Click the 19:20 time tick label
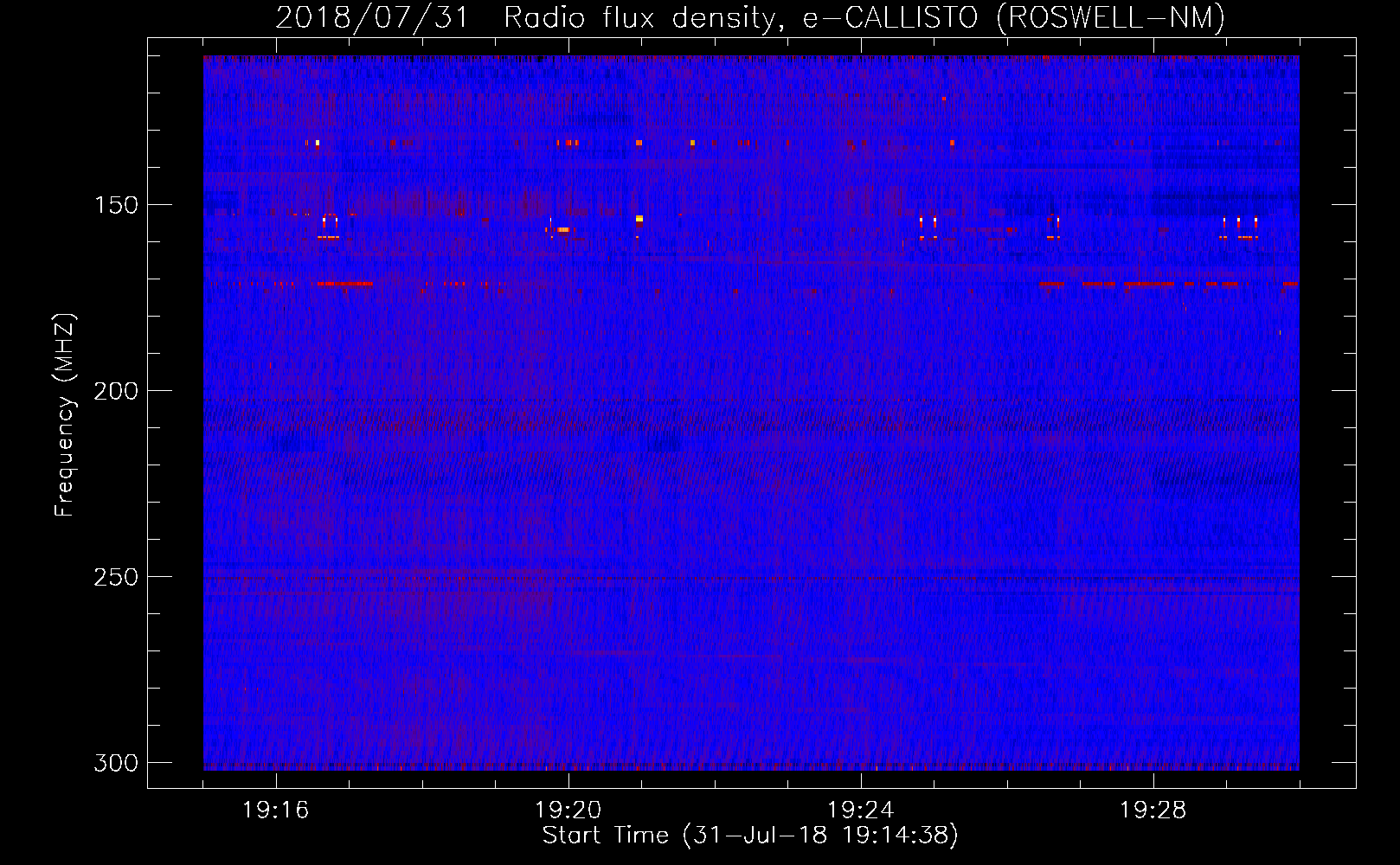1400x865 pixels. [568, 810]
